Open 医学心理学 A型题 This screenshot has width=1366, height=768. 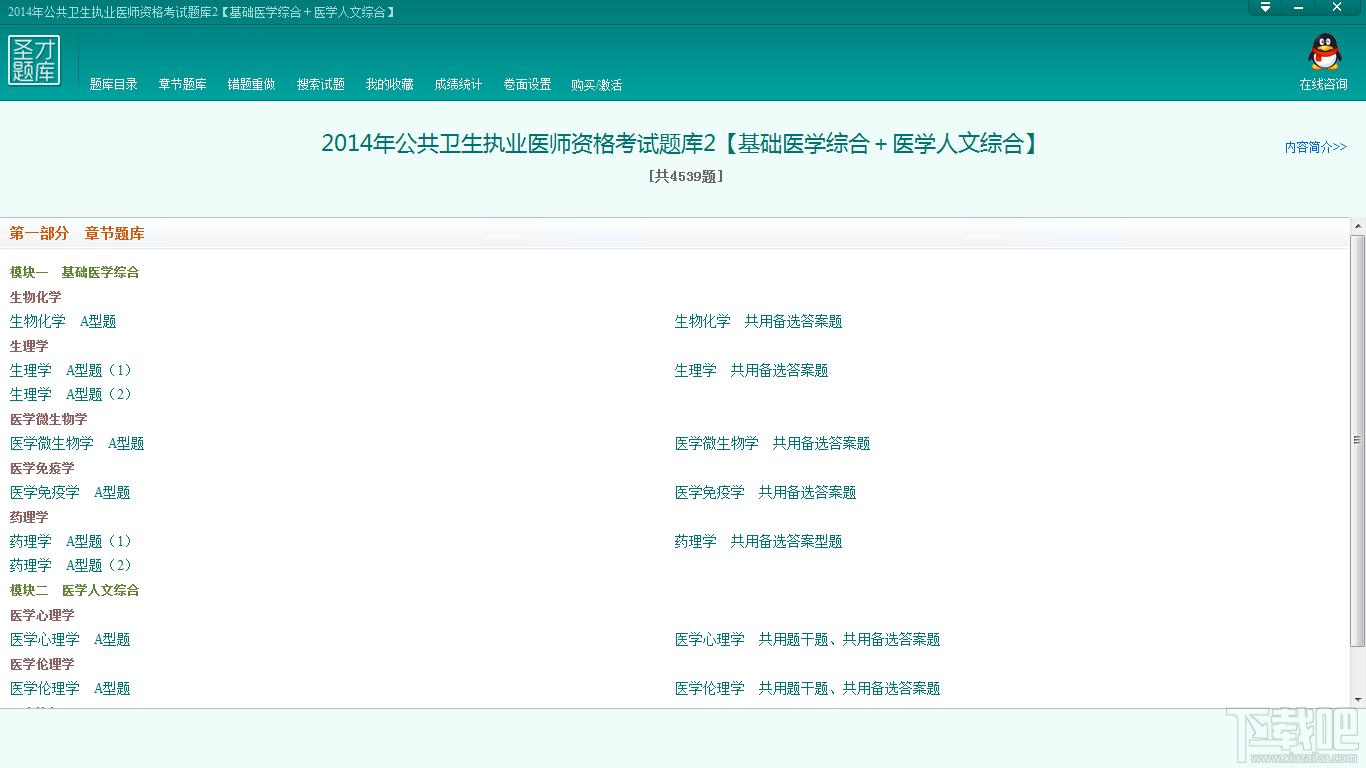tap(68, 639)
